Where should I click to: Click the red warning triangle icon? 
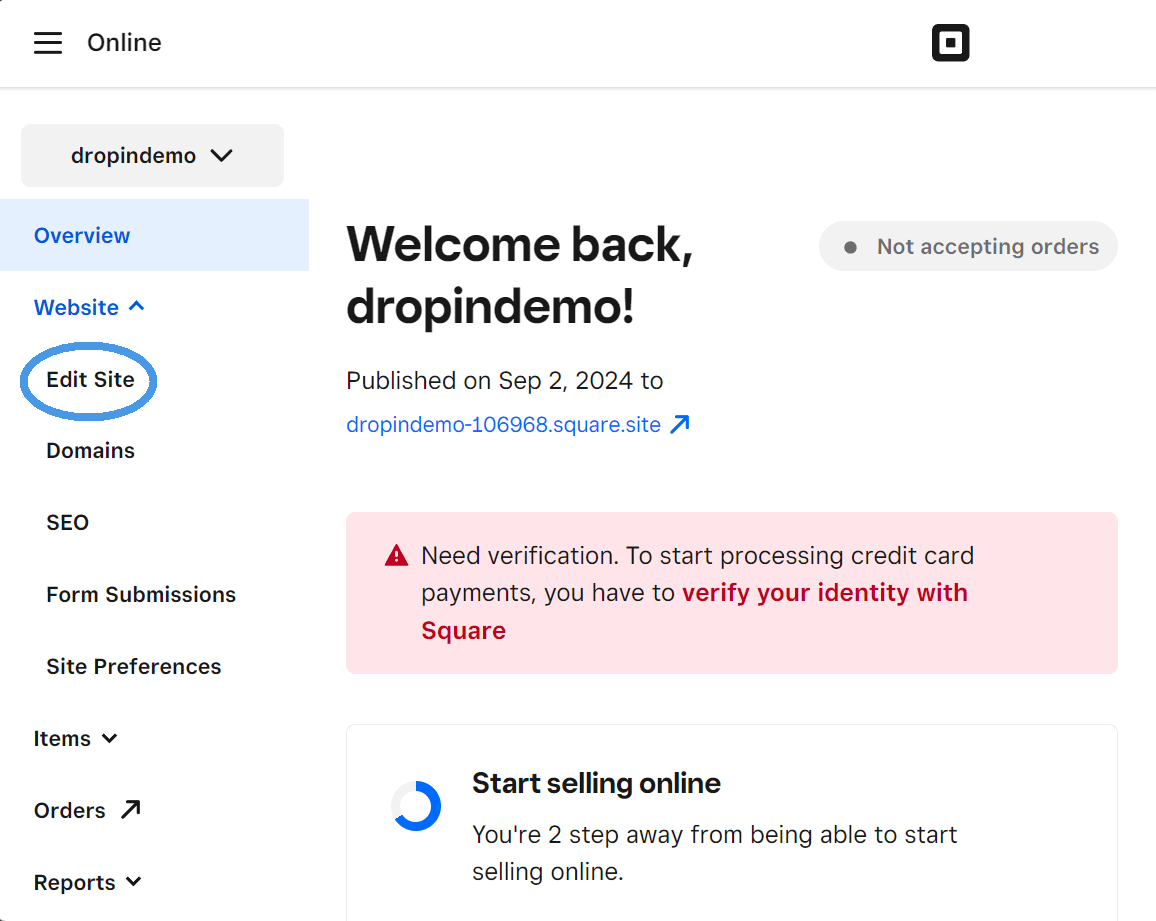click(x=396, y=555)
